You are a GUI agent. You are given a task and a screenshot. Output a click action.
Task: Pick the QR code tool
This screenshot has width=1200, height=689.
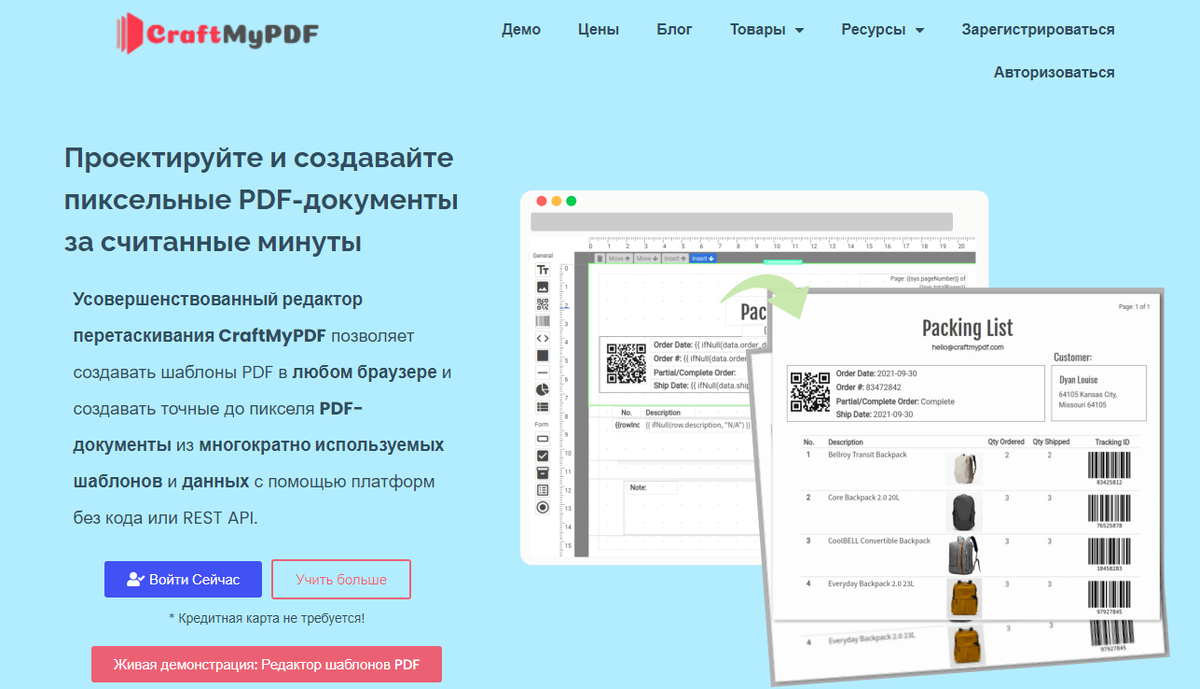coord(541,304)
